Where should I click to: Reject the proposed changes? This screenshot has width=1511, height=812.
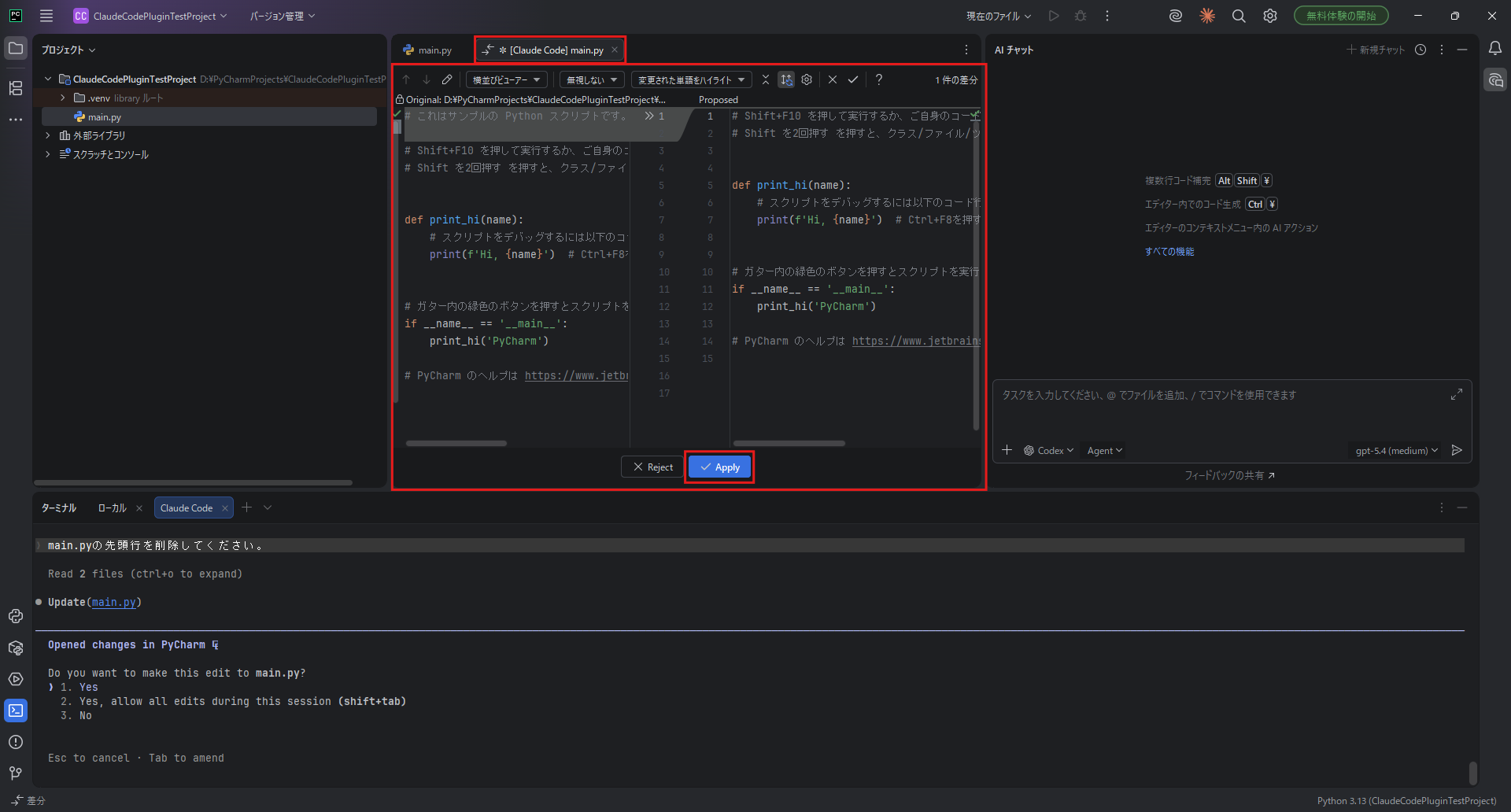pyautogui.click(x=652, y=467)
